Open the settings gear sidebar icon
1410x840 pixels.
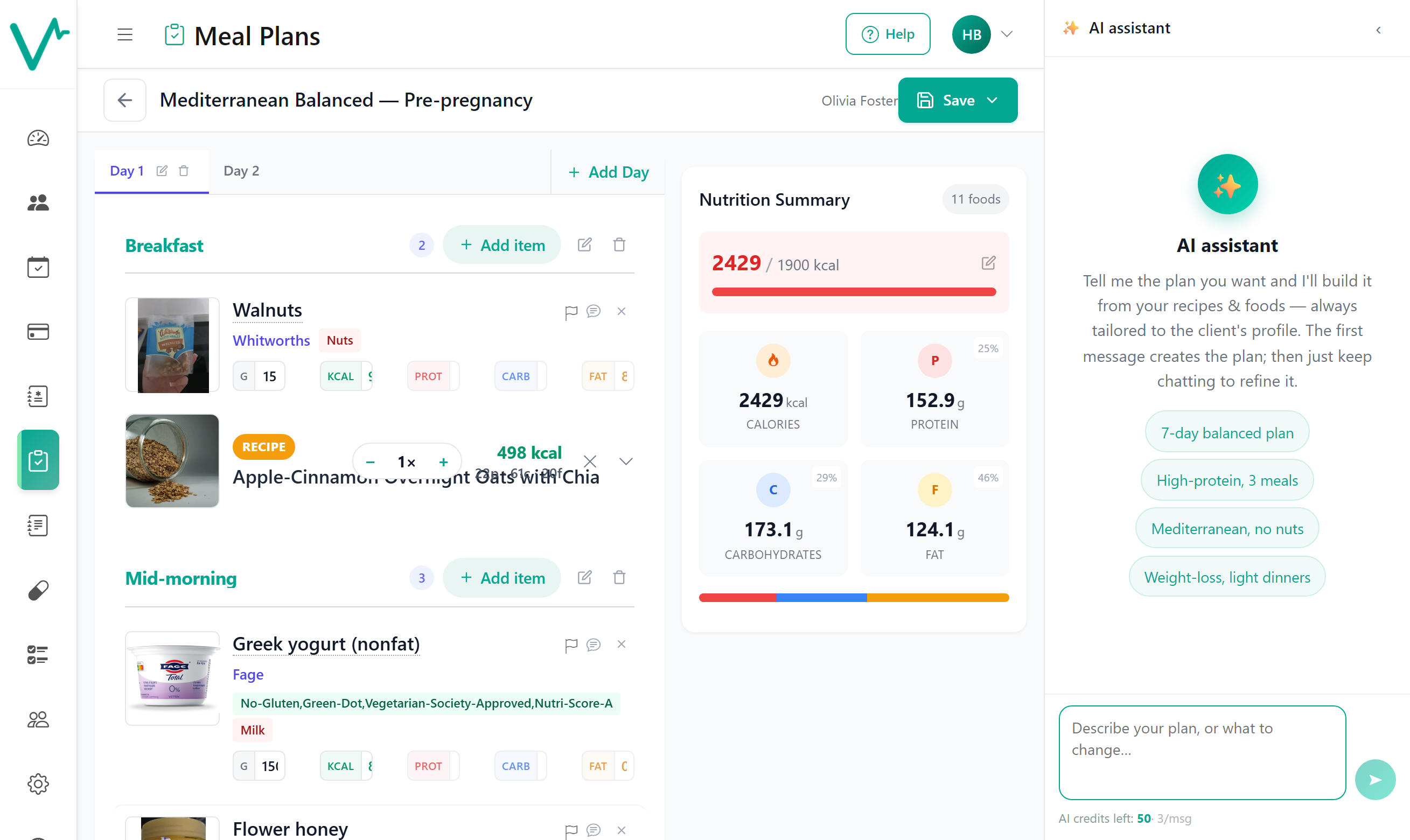coord(38,784)
